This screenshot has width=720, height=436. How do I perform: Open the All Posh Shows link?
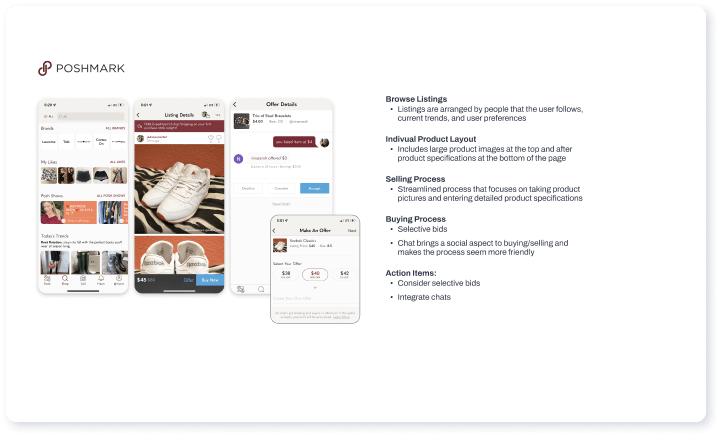tap(111, 196)
